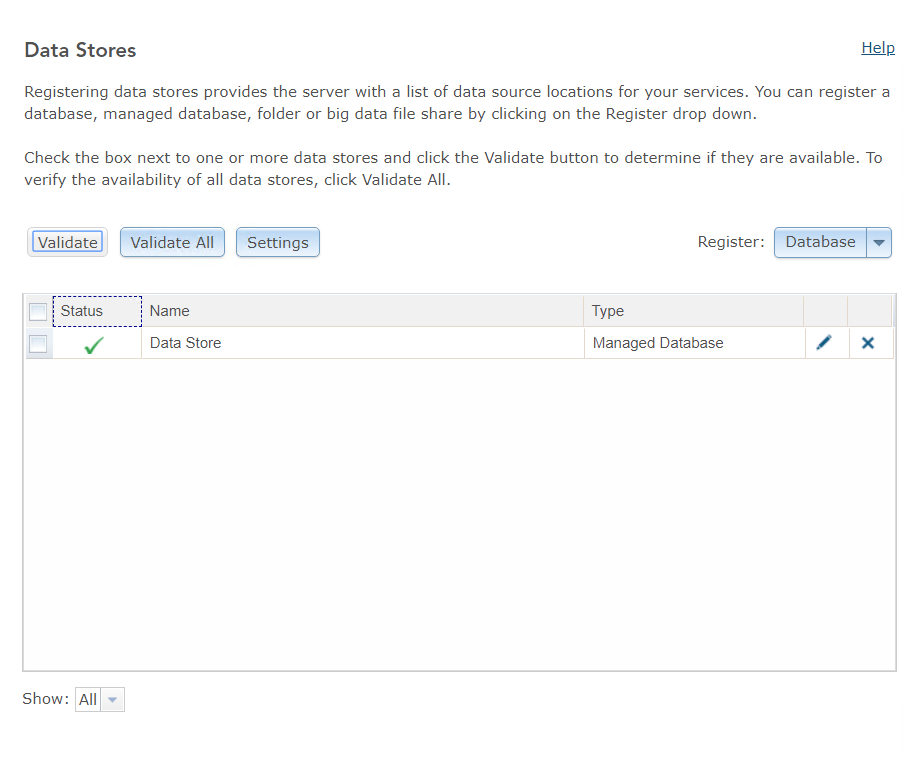Check the box for the Data Store row
907x767 pixels.
point(38,344)
